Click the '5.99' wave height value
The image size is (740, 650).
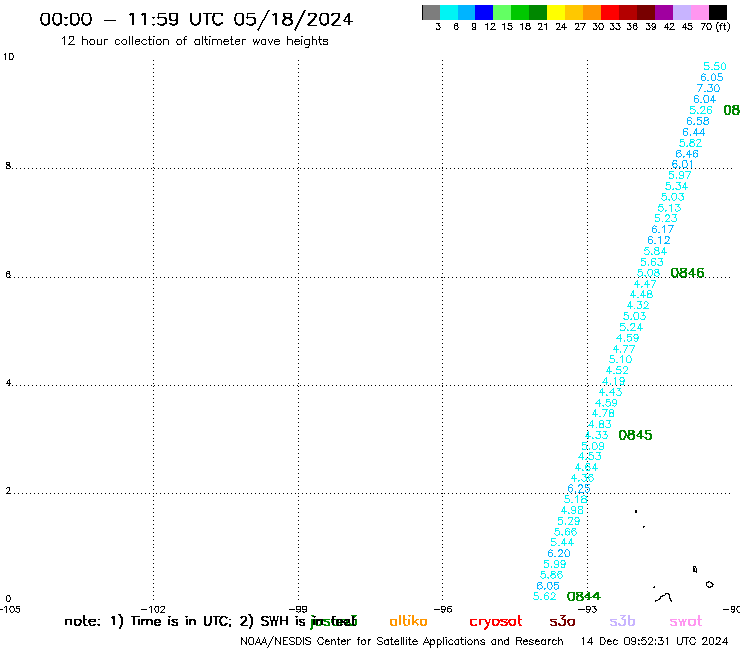point(555,564)
